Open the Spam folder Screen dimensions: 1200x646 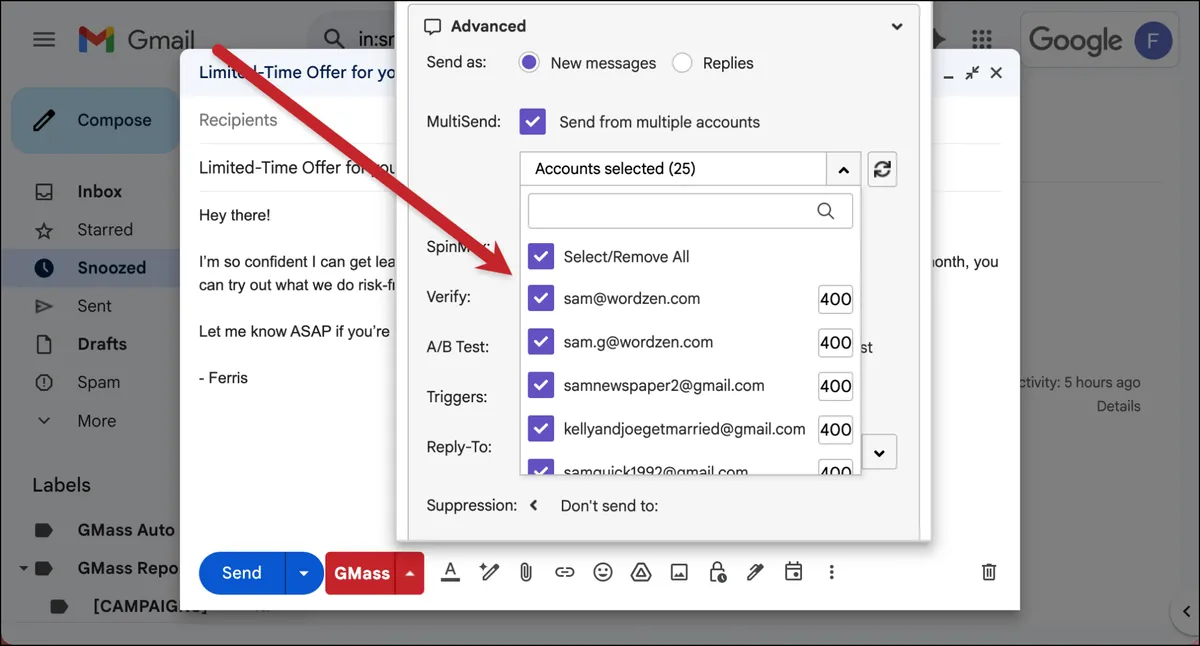tap(98, 382)
